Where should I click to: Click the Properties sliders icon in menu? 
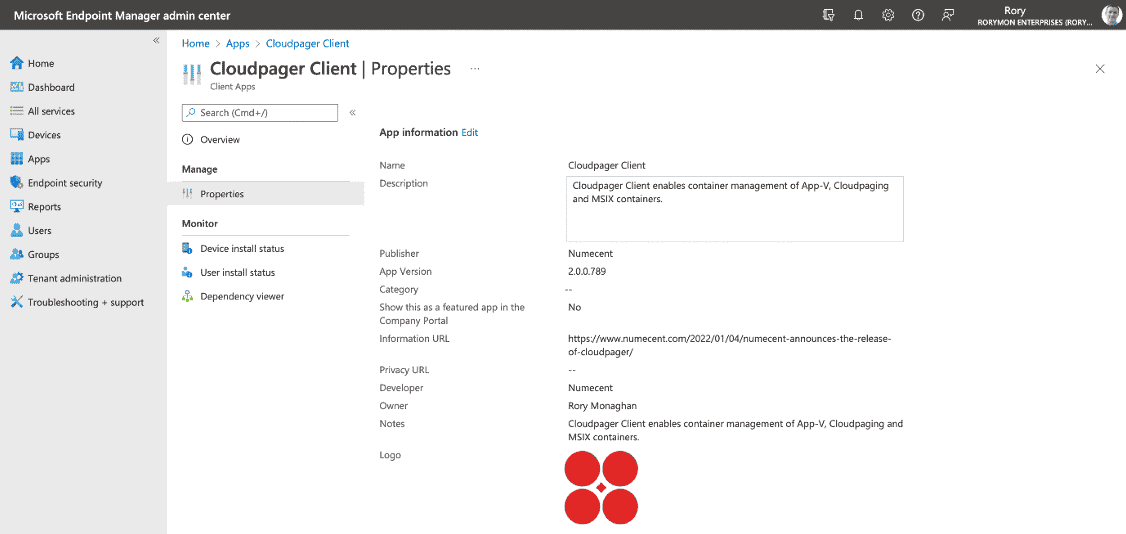pyautogui.click(x=187, y=194)
